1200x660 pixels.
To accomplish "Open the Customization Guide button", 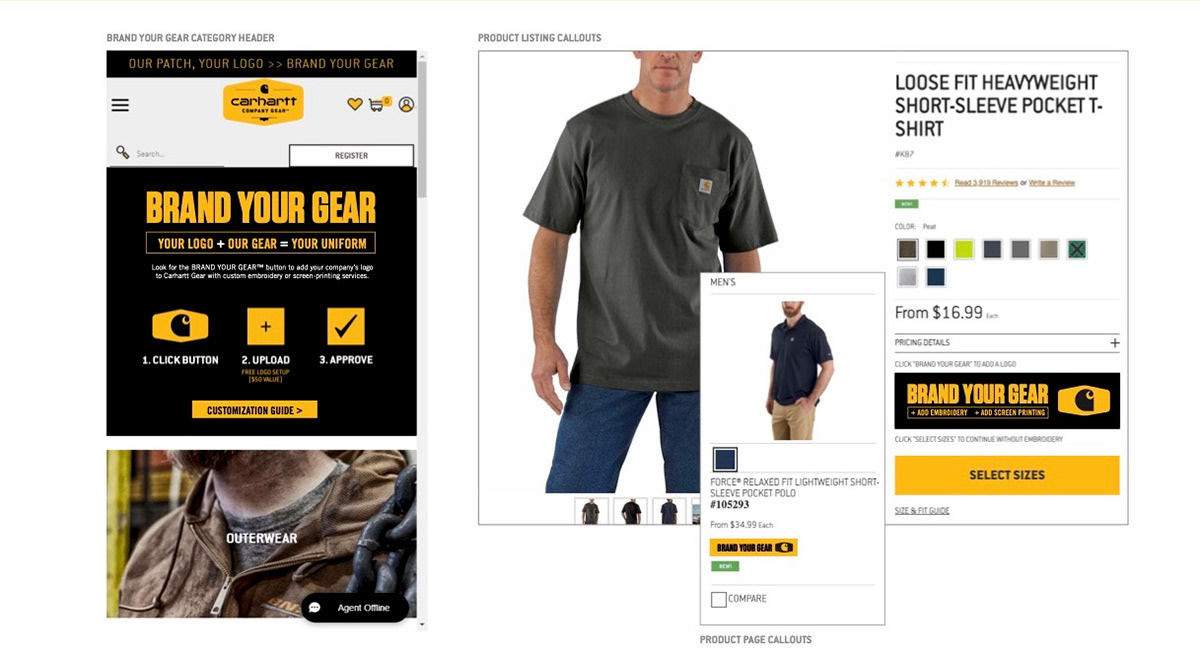I will pyautogui.click(x=254, y=410).
